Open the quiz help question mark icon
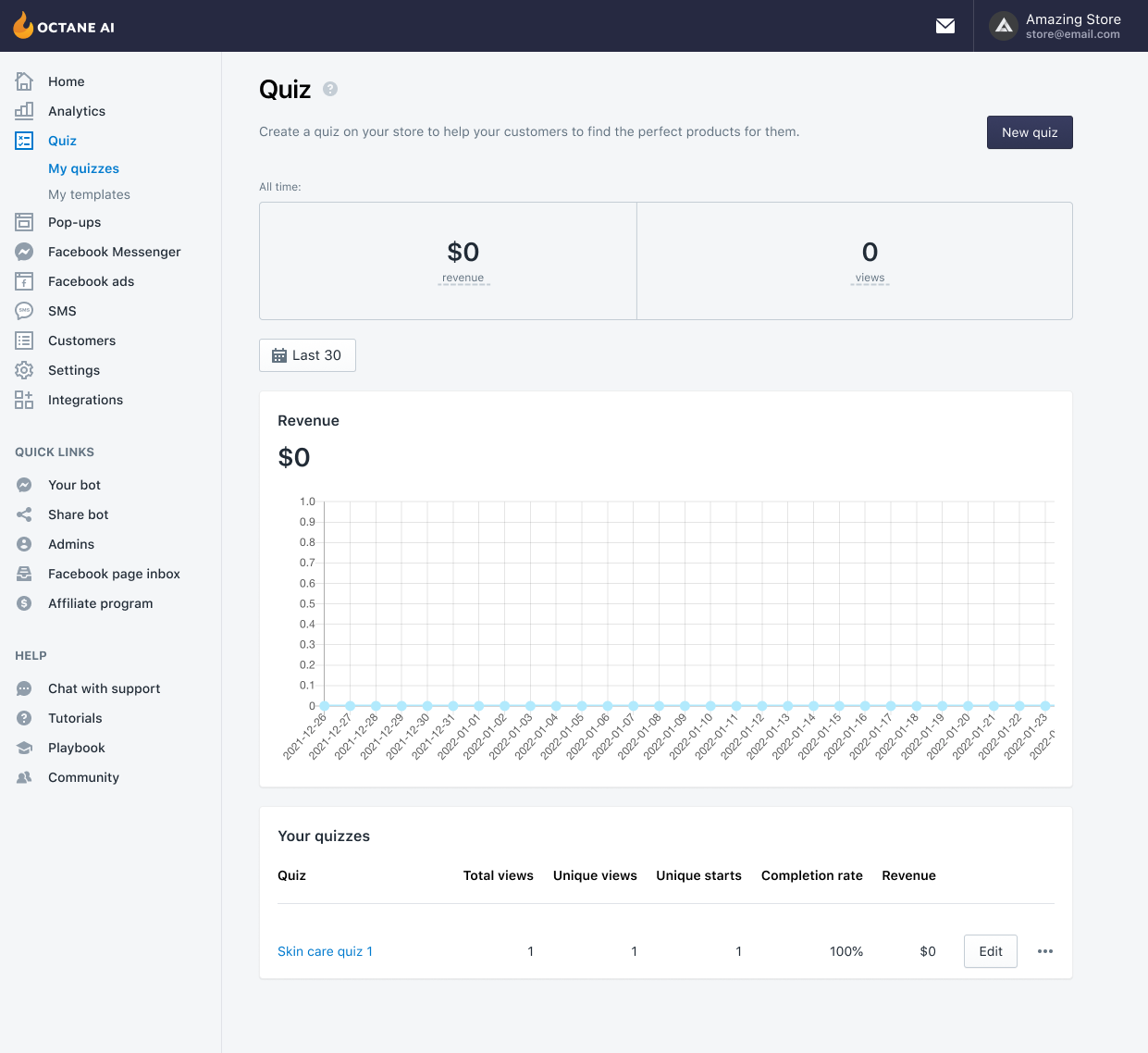This screenshot has height=1053, width=1148. point(330,89)
